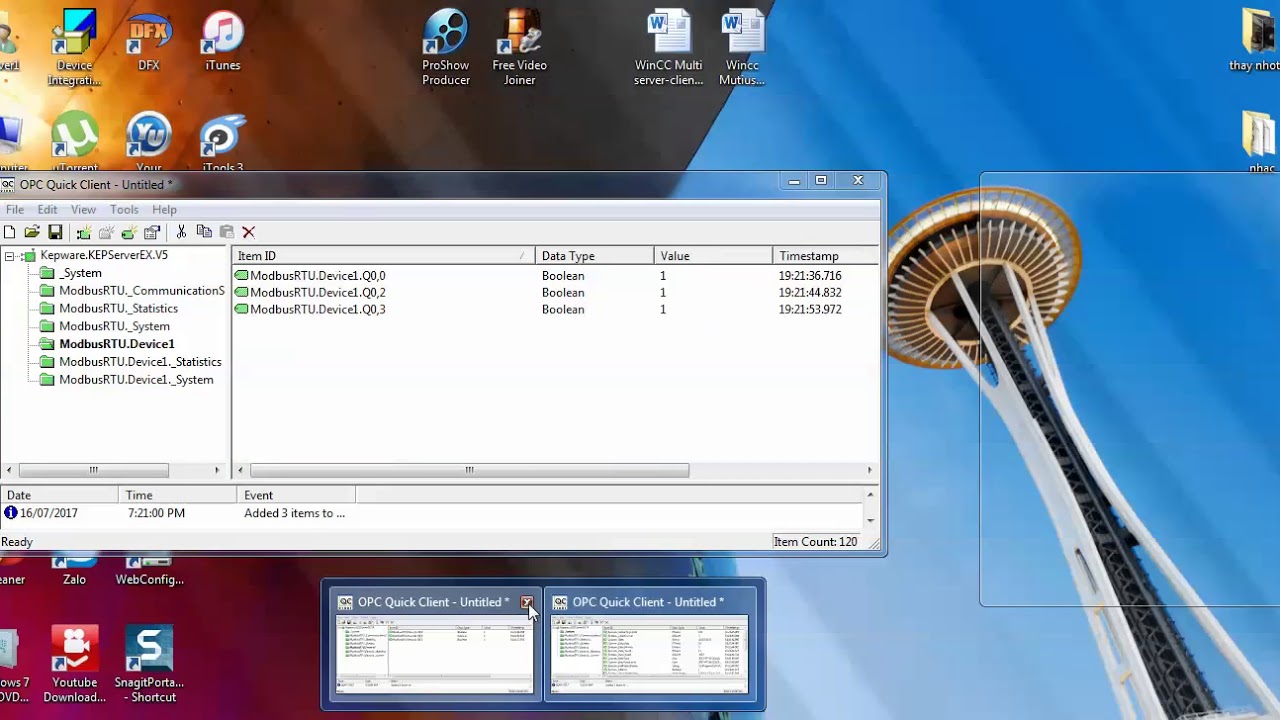The height and width of the screenshot is (720, 1280).
Task: Open the WinCC Multi server-client document icon
Action: click(668, 47)
